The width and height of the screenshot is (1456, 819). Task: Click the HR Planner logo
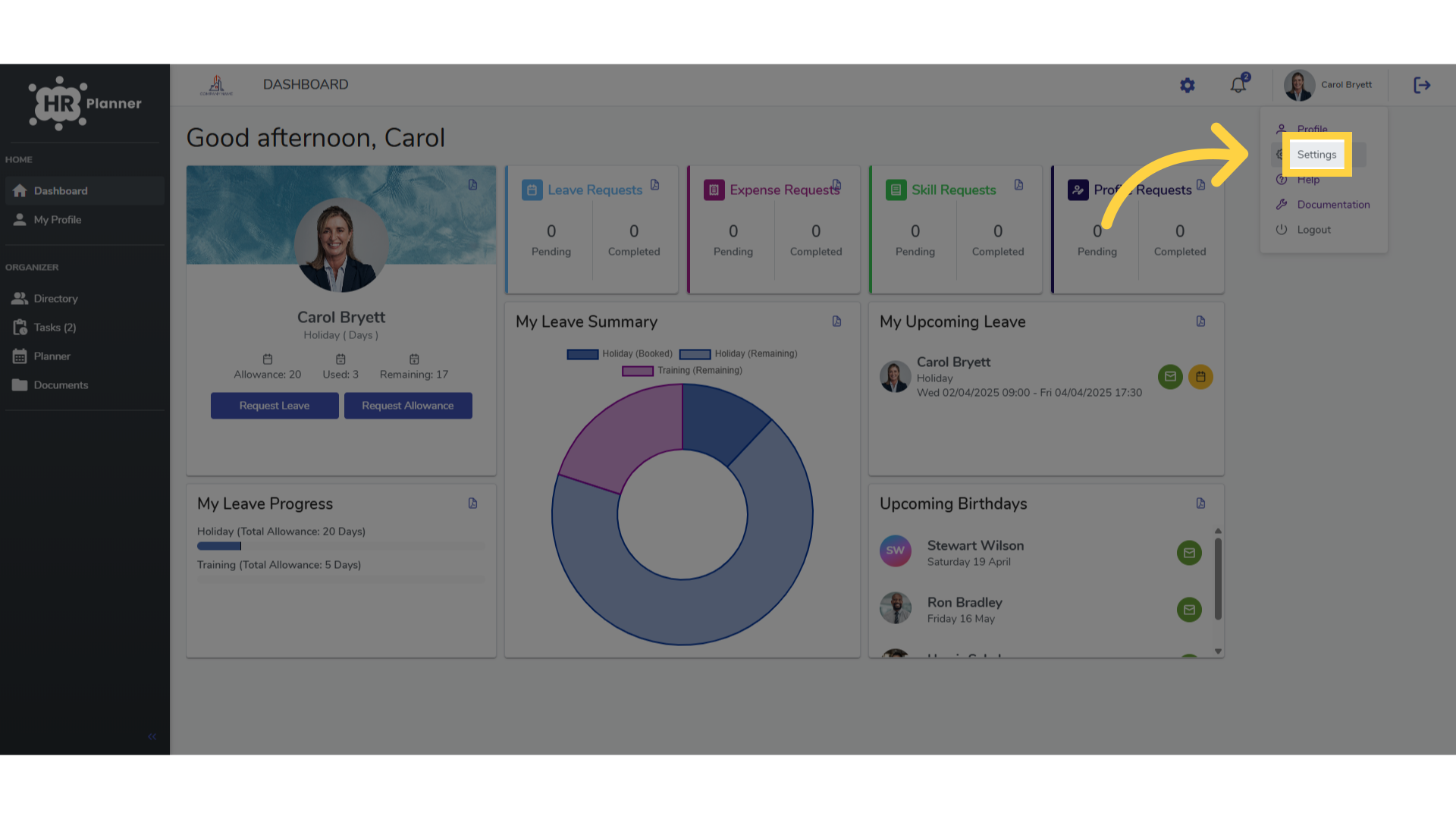click(x=85, y=103)
